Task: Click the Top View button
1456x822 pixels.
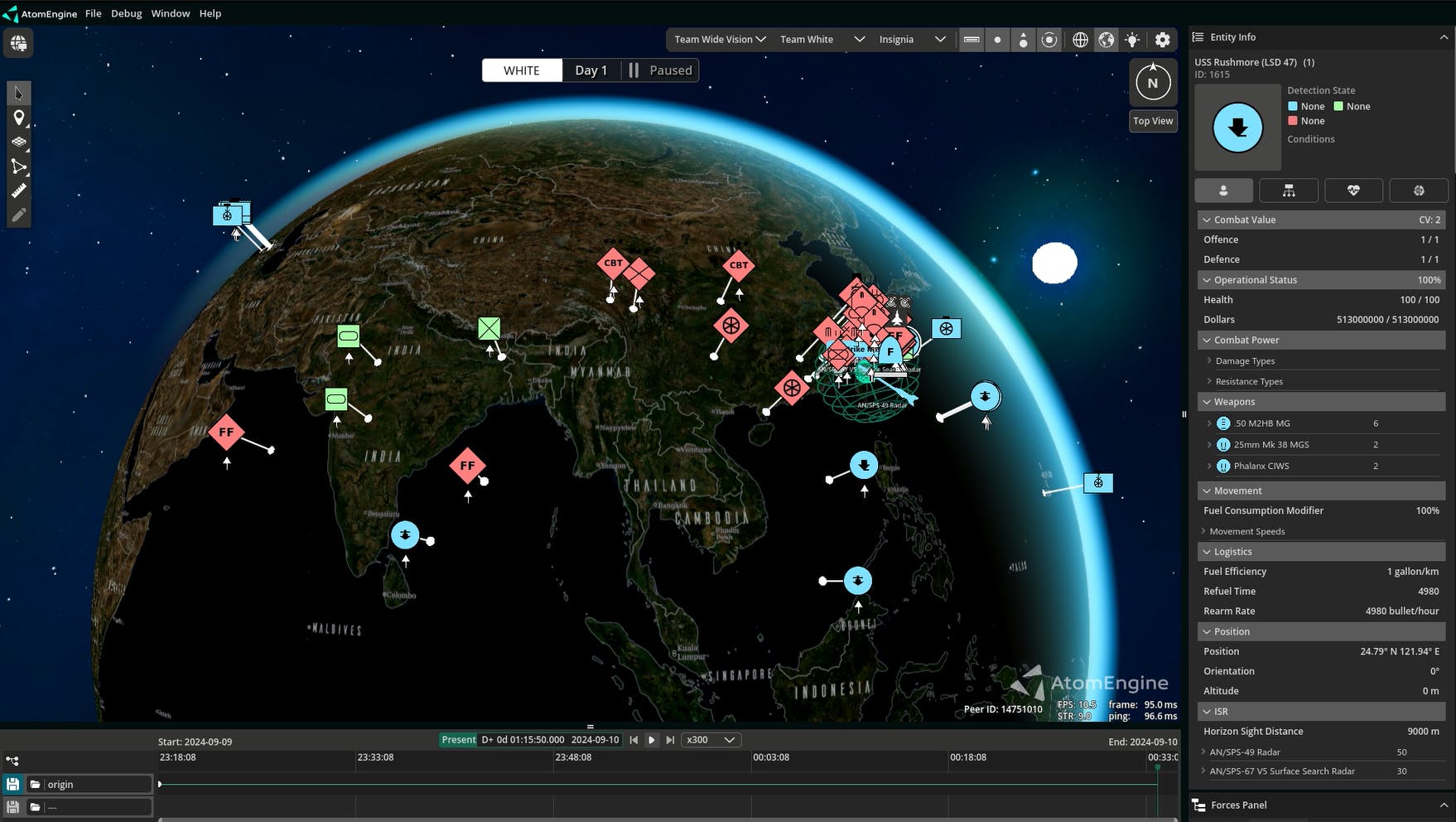Action: (1152, 120)
